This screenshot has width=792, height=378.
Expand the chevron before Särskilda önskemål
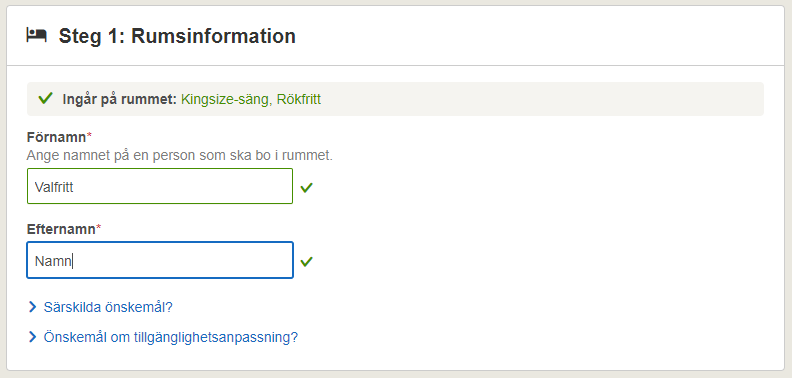pyautogui.click(x=33, y=307)
